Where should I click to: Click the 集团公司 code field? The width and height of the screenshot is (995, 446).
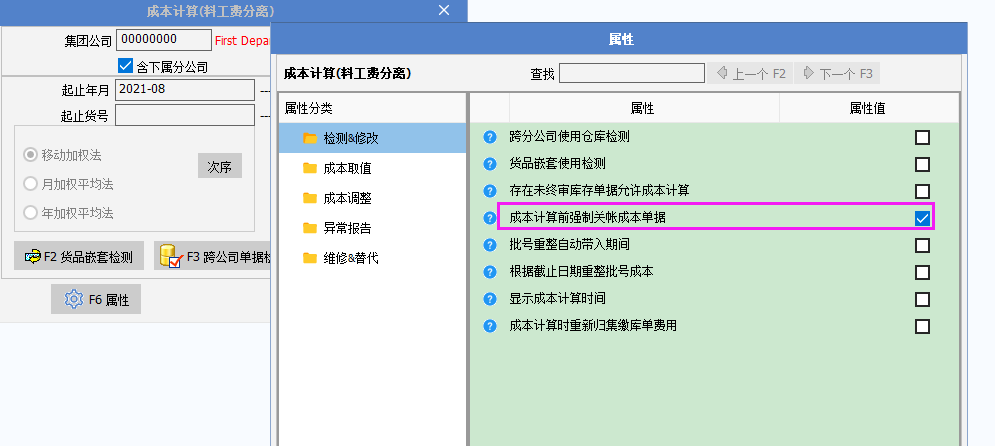164,39
